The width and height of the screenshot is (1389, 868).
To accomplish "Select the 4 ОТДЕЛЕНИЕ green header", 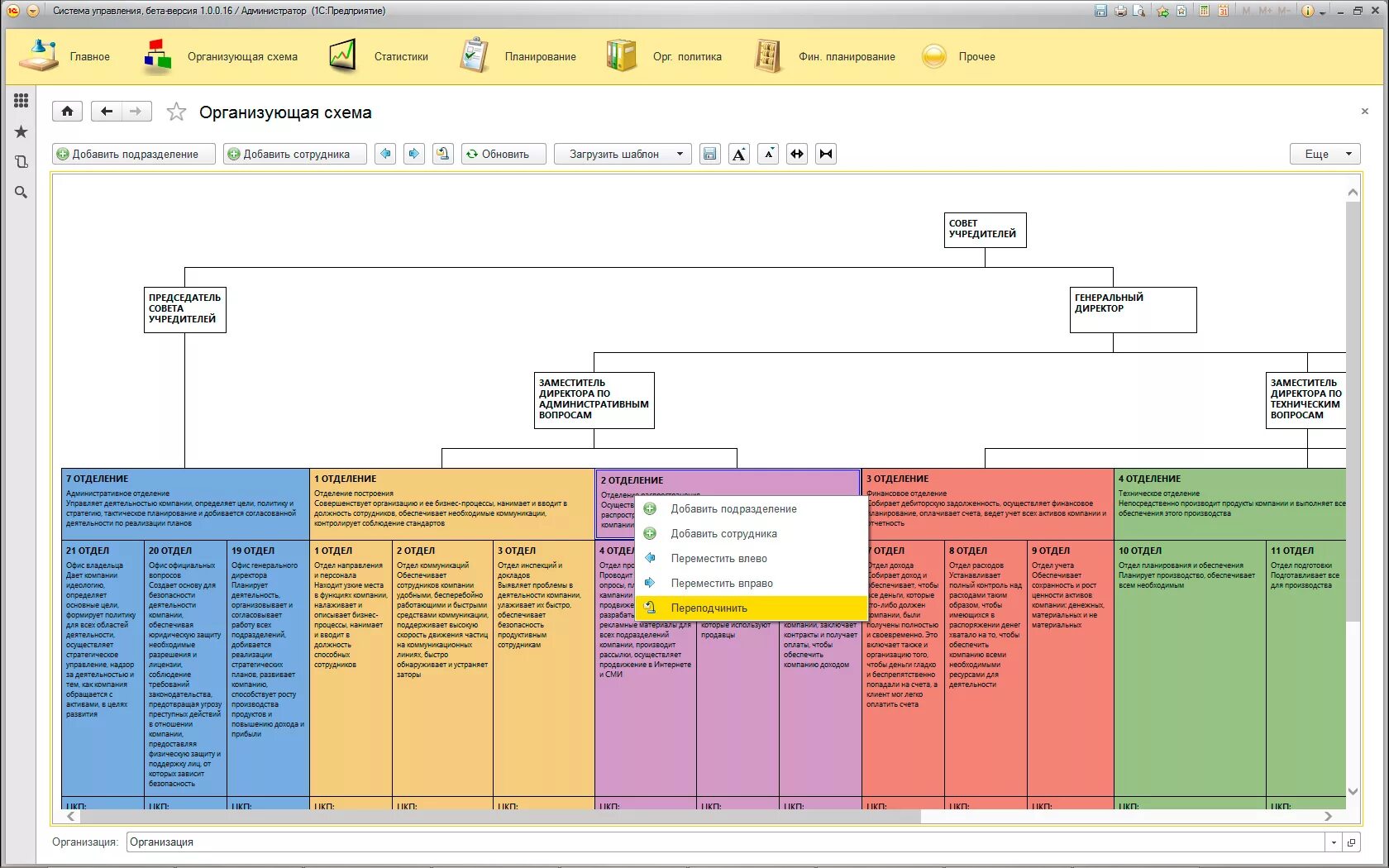I will click(x=1230, y=504).
